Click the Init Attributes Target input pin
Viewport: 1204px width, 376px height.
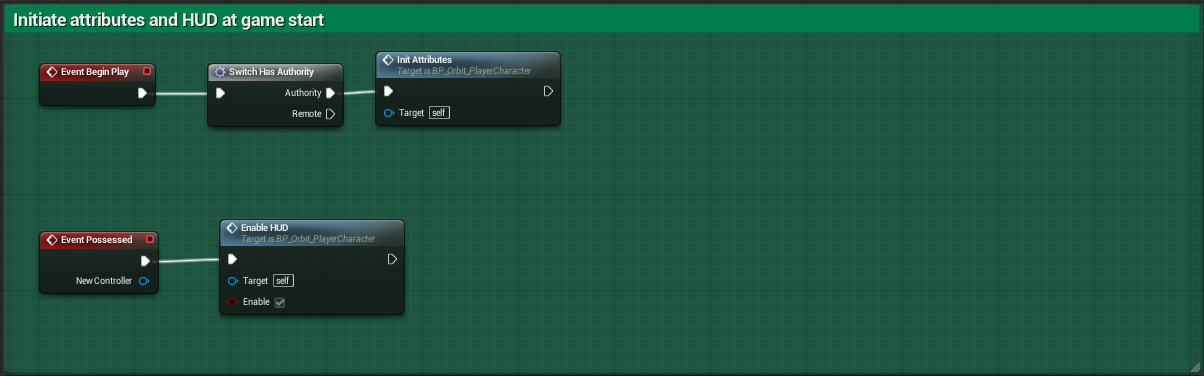click(x=388, y=113)
